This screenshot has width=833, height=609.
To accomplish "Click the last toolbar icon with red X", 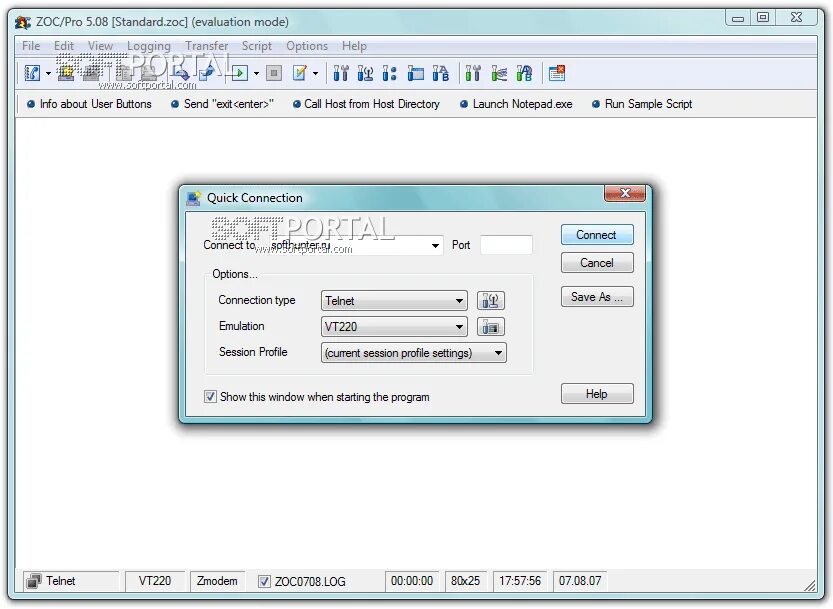I will click(x=557, y=73).
